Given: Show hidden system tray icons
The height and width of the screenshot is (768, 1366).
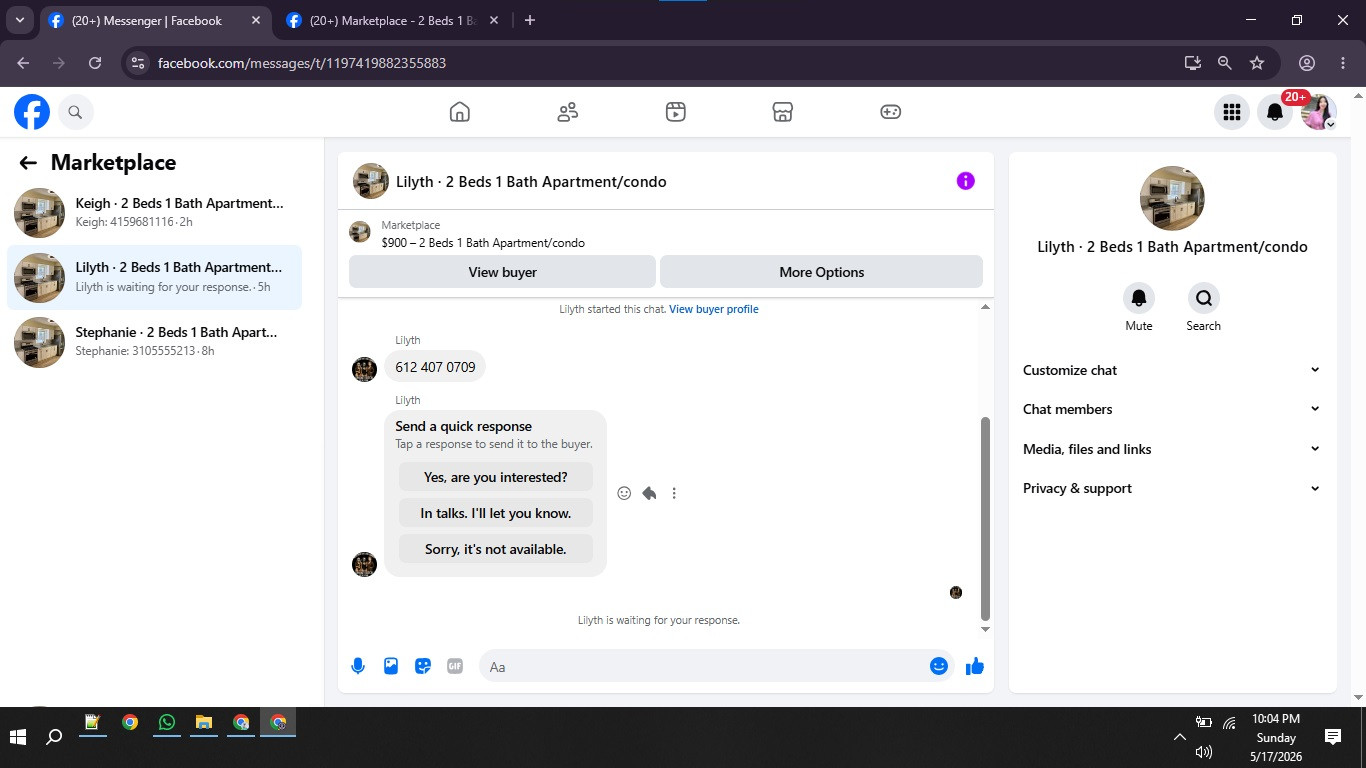Looking at the screenshot, I should [x=1179, y=737].
